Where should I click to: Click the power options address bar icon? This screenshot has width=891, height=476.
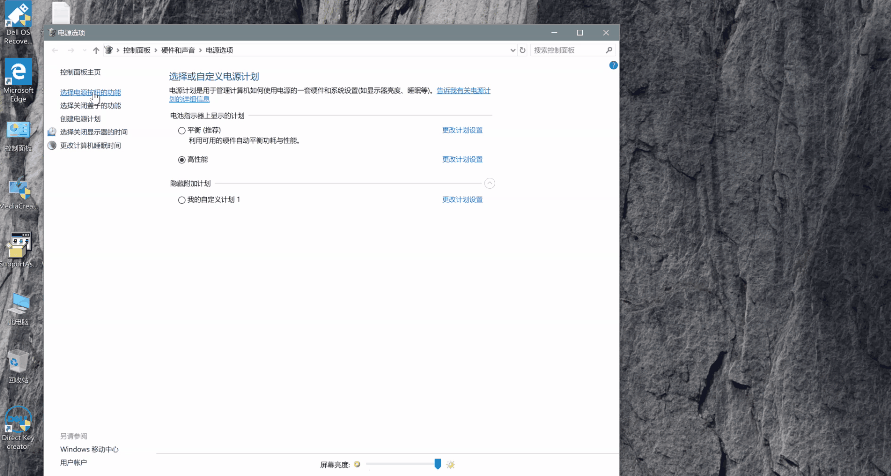pyautogui.click(x=108, y=50)
